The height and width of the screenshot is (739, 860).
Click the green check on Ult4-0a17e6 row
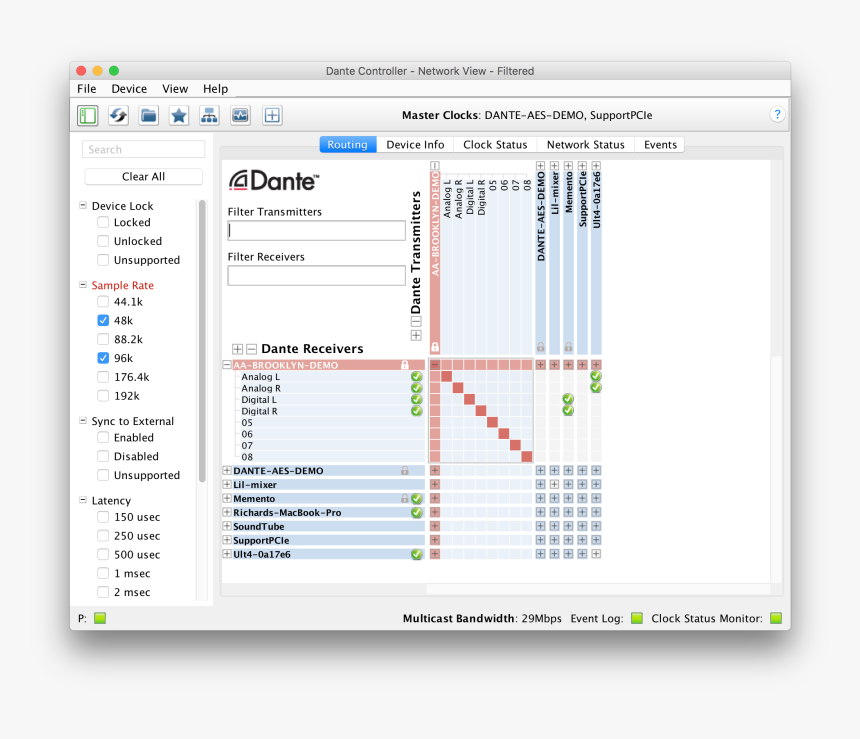417,554
